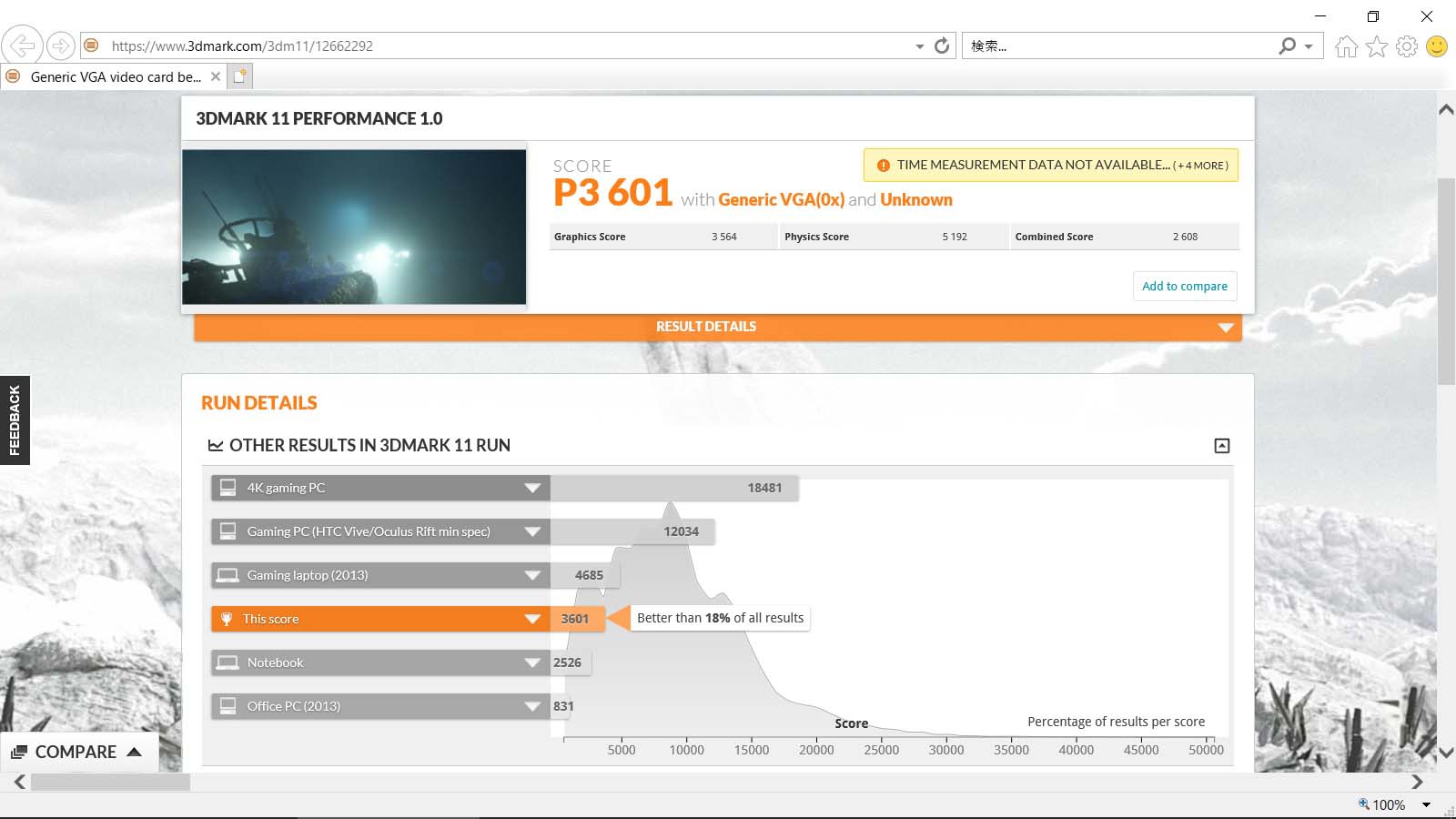
Task: Refresh the 3dmark page
Action: pyautogui.click(x=942, y=45)
